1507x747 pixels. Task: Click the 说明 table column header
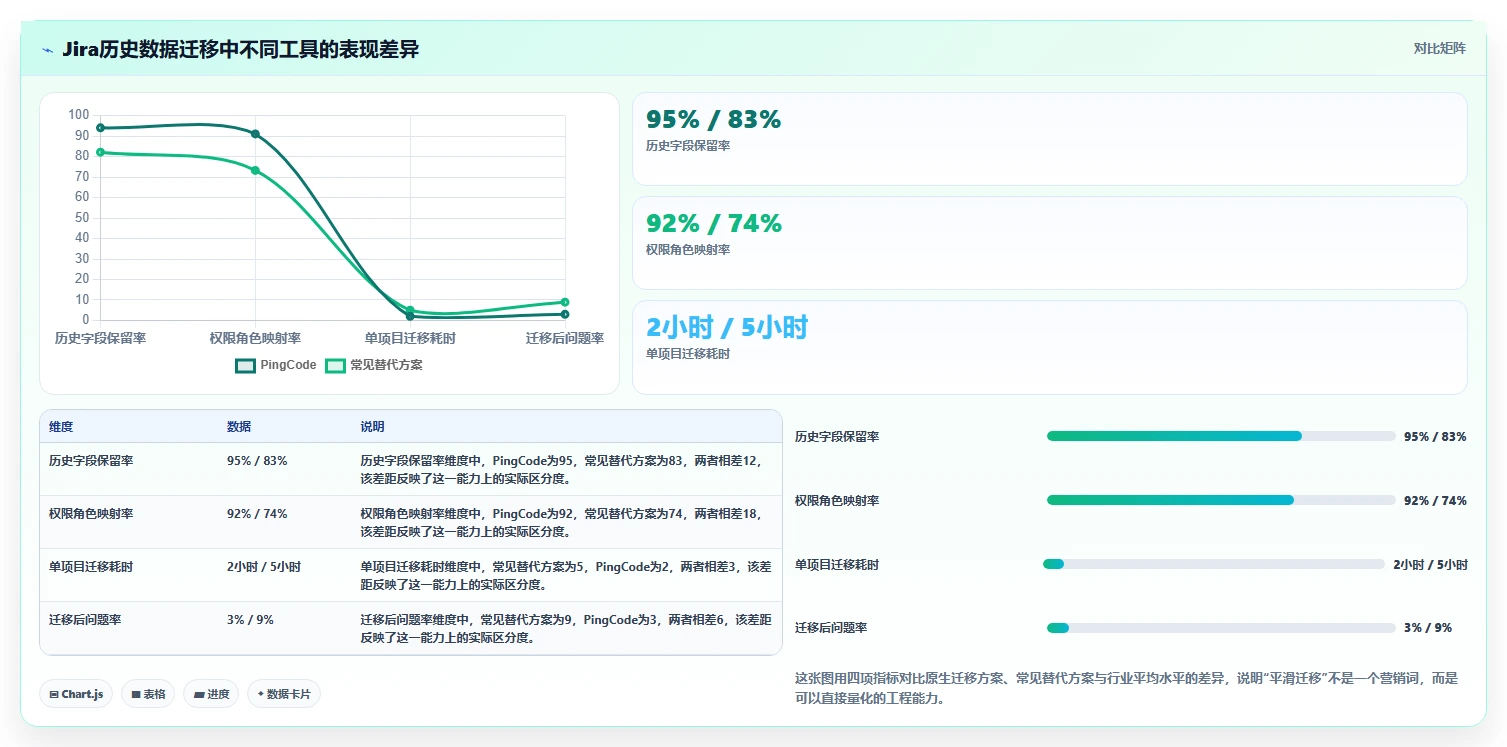(372, 427)
